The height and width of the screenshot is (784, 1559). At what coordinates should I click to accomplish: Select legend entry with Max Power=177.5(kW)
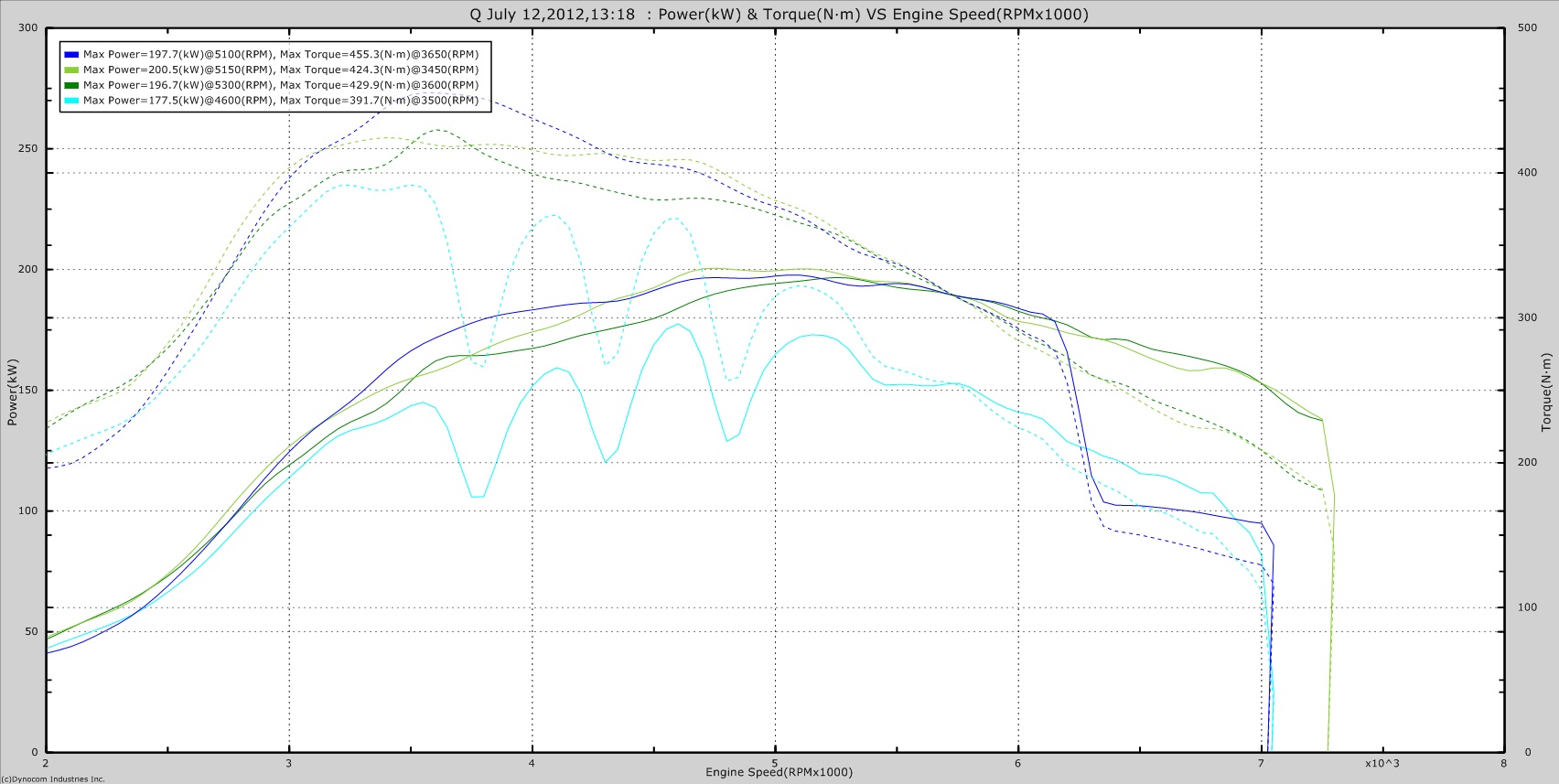pyautogui.click(x=281, y=101)
